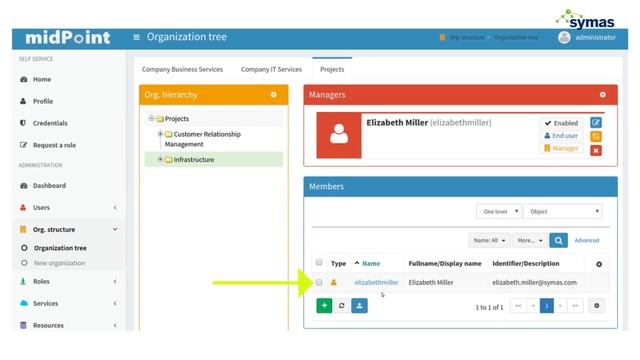Open paging settings gear near pagination
This screenshot has height=360, width=640.
point(596,306)
